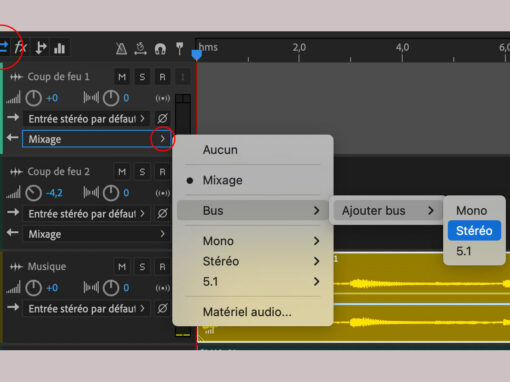This screenshot has height=382, width=510.
Task: Expand the Mono submenu in output menu
Action: tap(253, 241)
